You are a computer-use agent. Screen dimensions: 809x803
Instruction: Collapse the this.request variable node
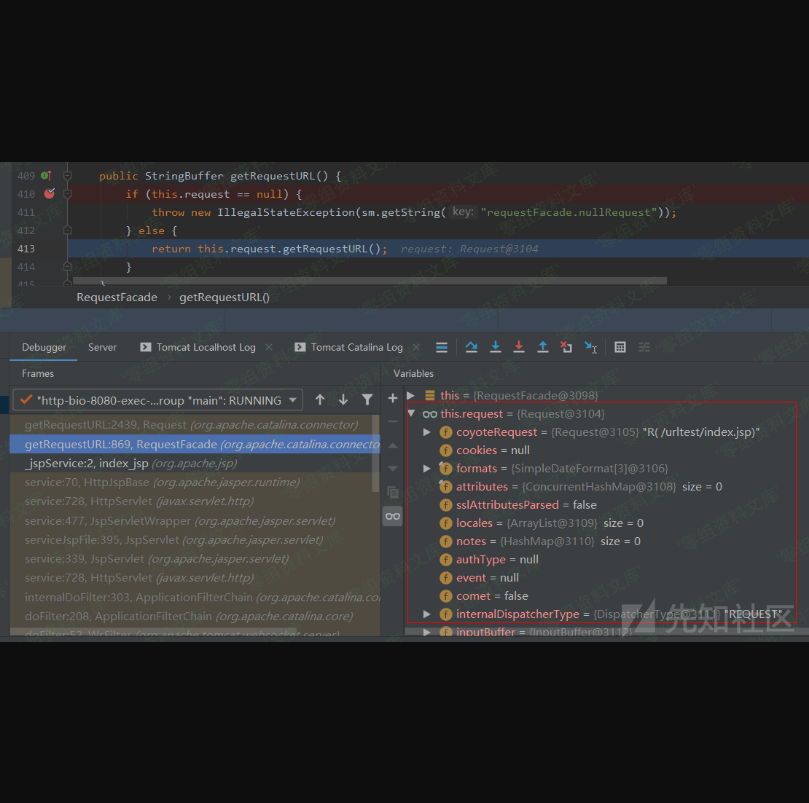411,413
